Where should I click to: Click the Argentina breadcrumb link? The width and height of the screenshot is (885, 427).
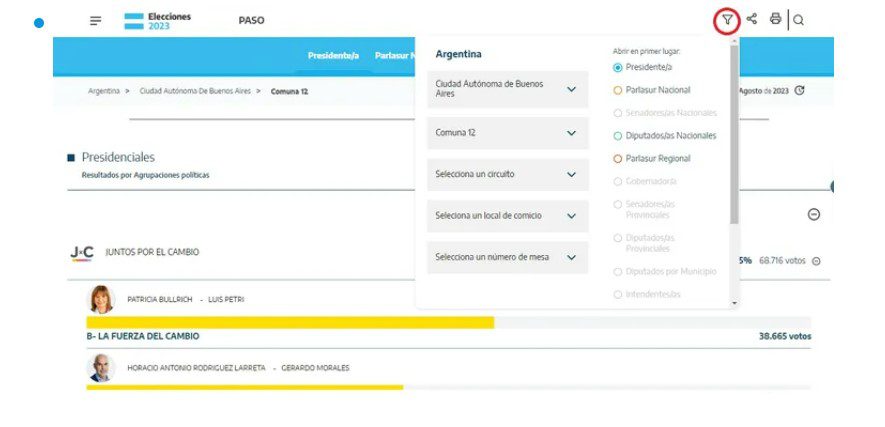pyautogui.click(x=104, y=91)
